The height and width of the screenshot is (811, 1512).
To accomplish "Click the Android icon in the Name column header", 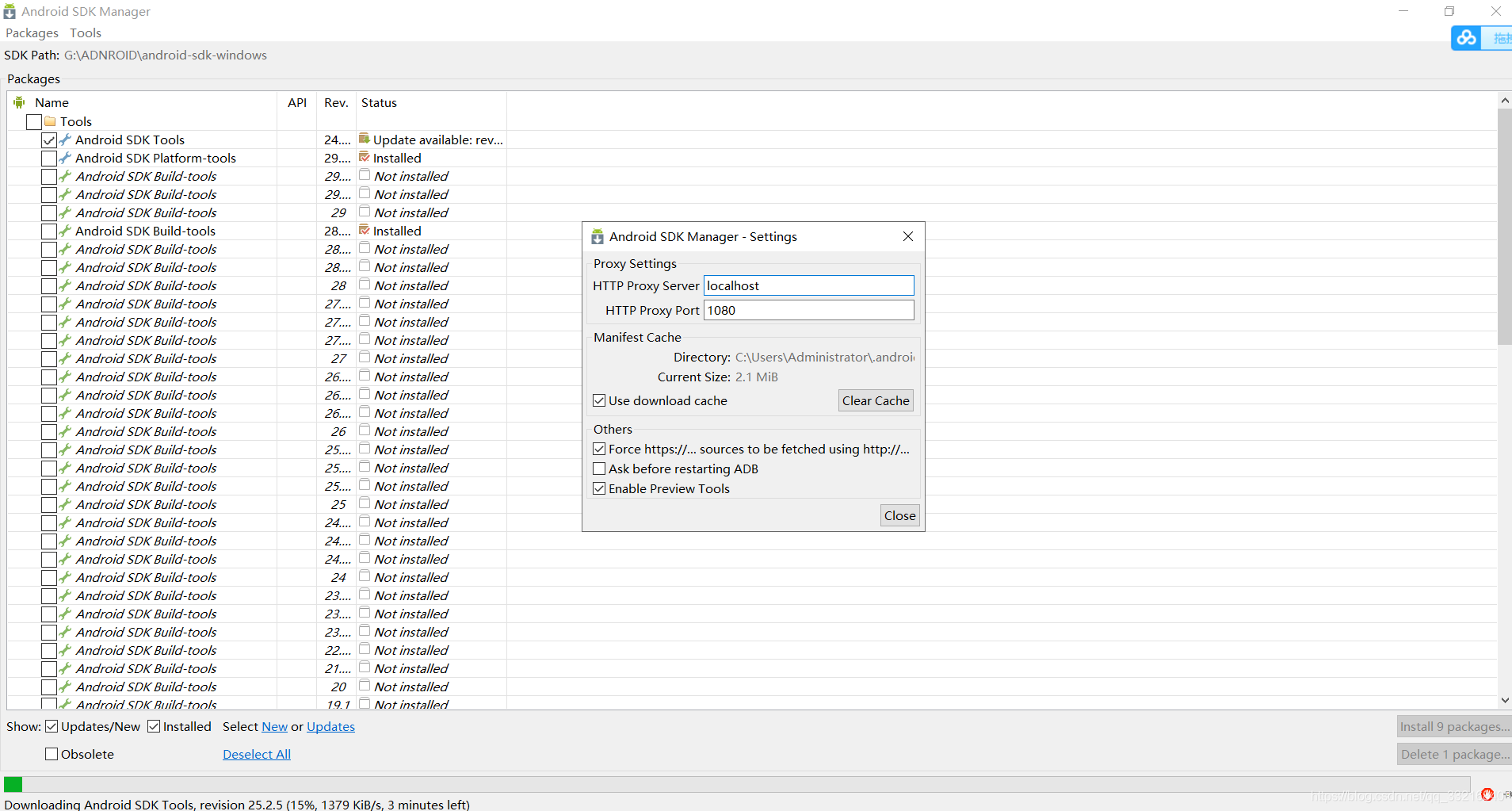I will [x=20, y=102].
